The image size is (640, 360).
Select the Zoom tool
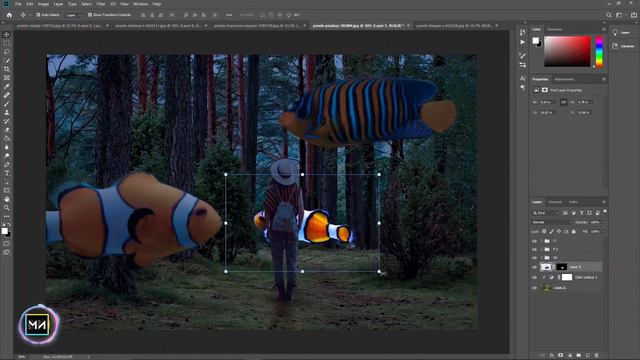click(7, 208)
